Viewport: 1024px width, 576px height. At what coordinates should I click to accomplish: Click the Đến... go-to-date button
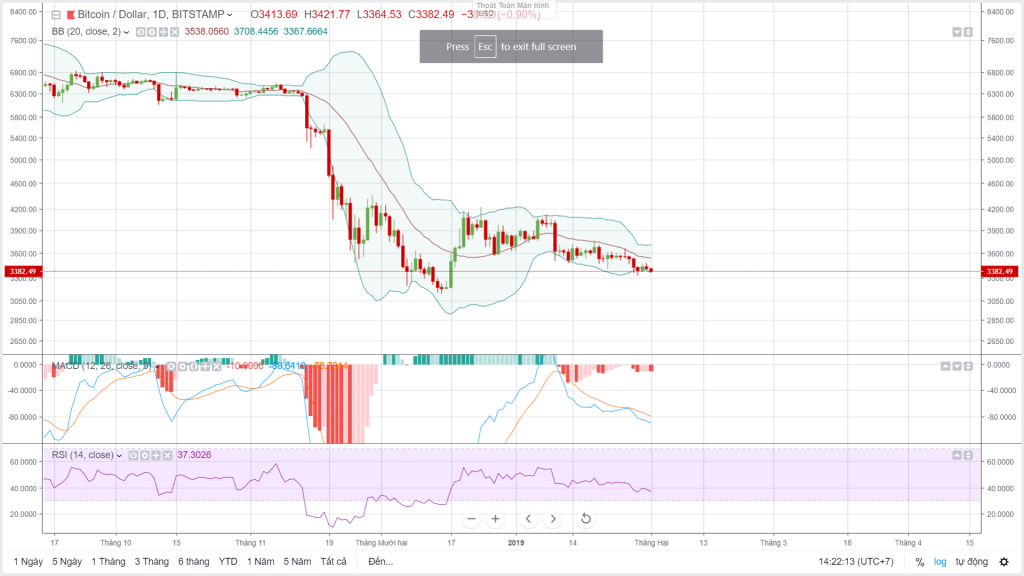coord(380,562)
